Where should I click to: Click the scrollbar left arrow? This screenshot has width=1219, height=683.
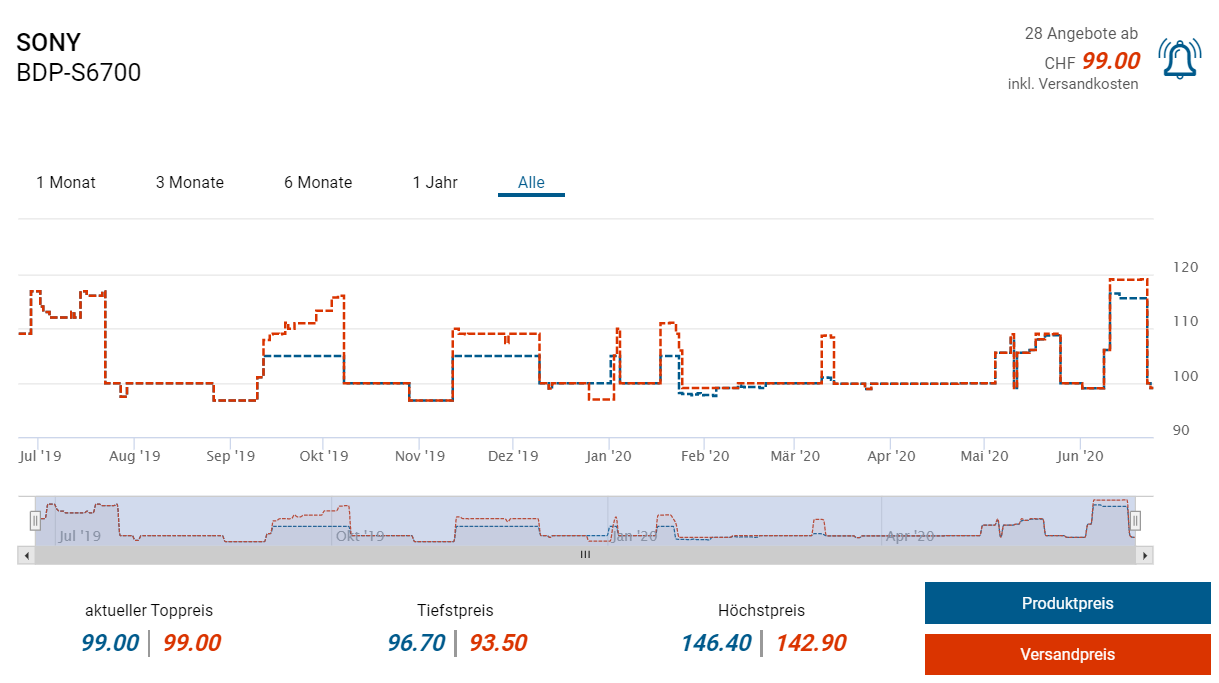click(25, 554)
